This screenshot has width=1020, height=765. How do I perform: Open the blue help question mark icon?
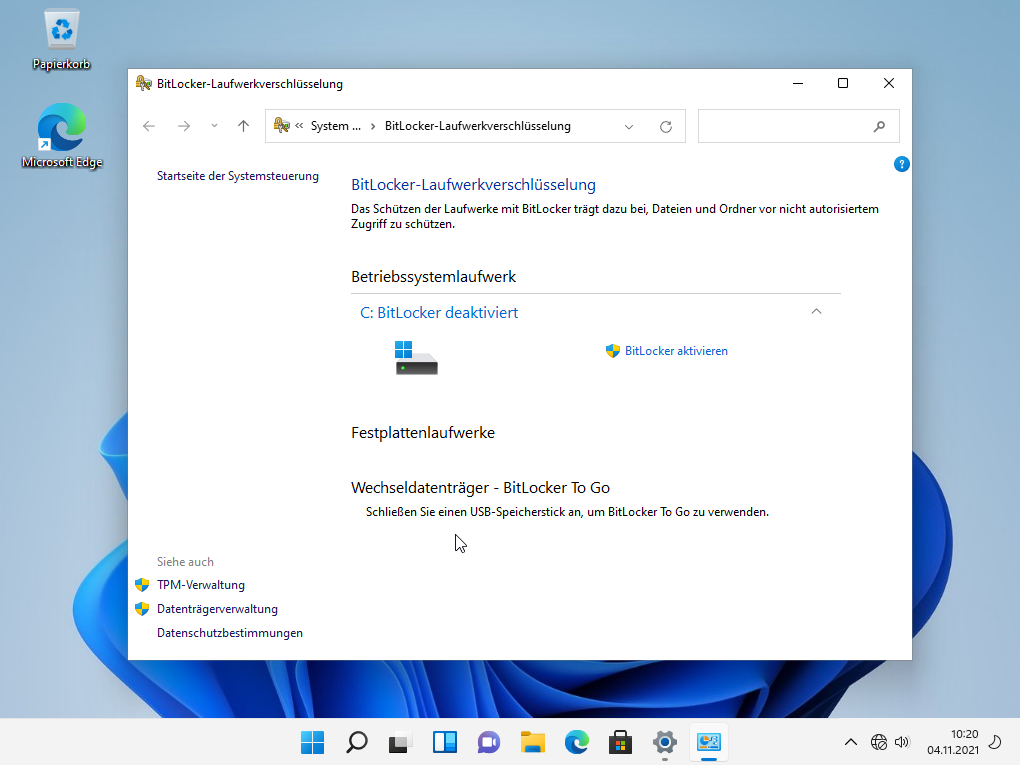point(901,164)
